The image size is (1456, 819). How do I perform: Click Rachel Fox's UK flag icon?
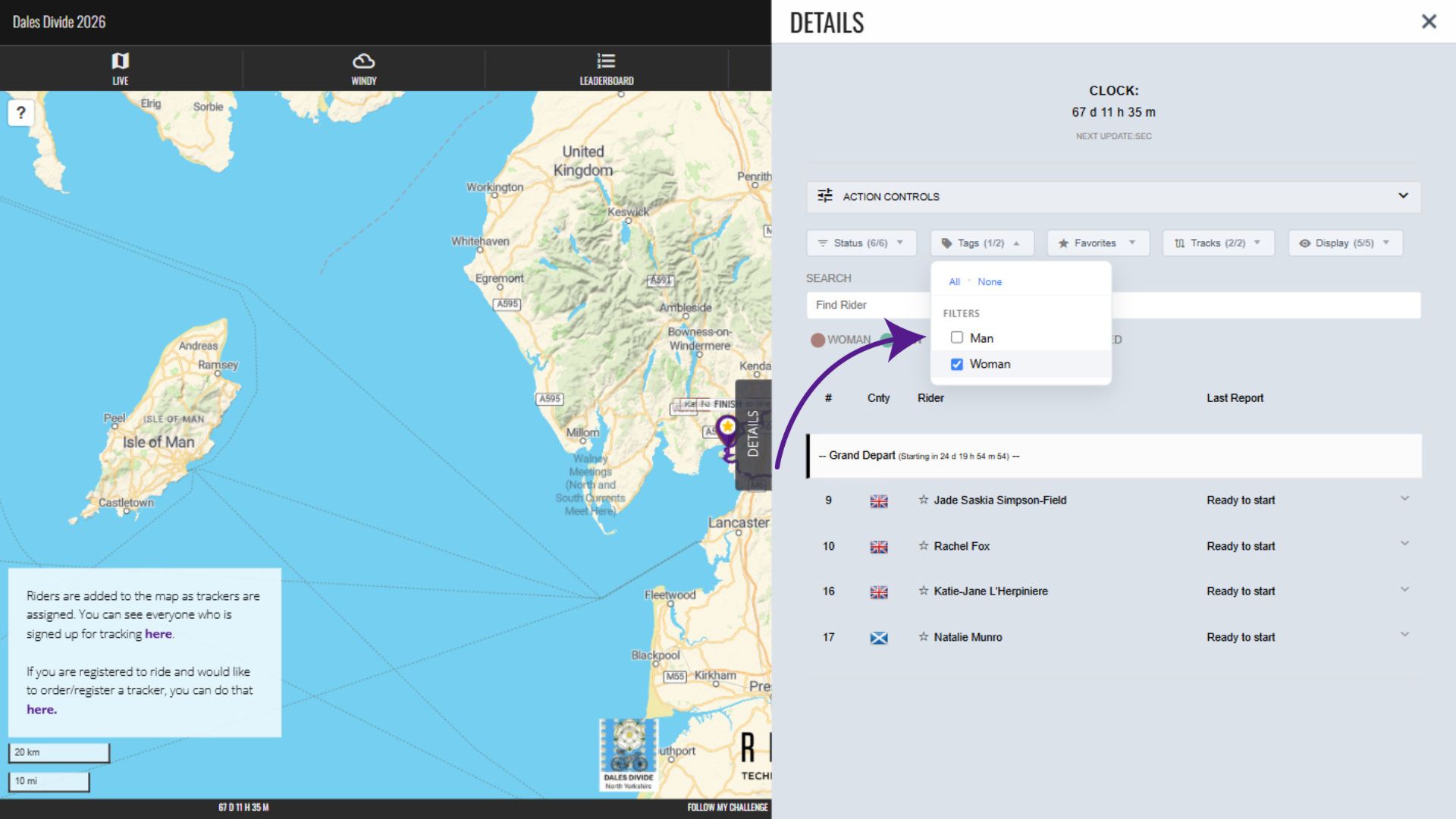pyautogui.click(x=879, y=547)
